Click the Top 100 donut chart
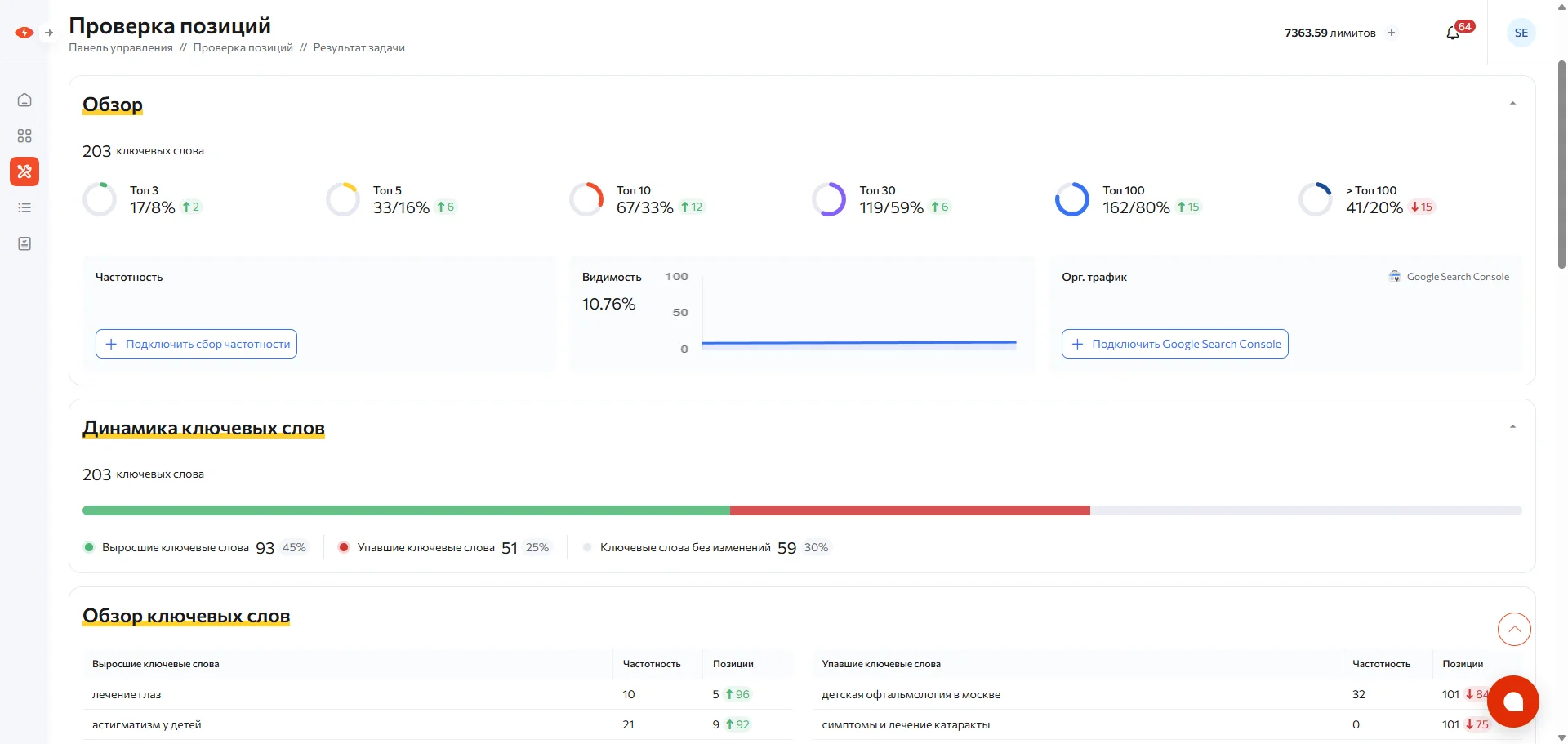Viewport: 1568px width, 744px height. point(1072,199)
